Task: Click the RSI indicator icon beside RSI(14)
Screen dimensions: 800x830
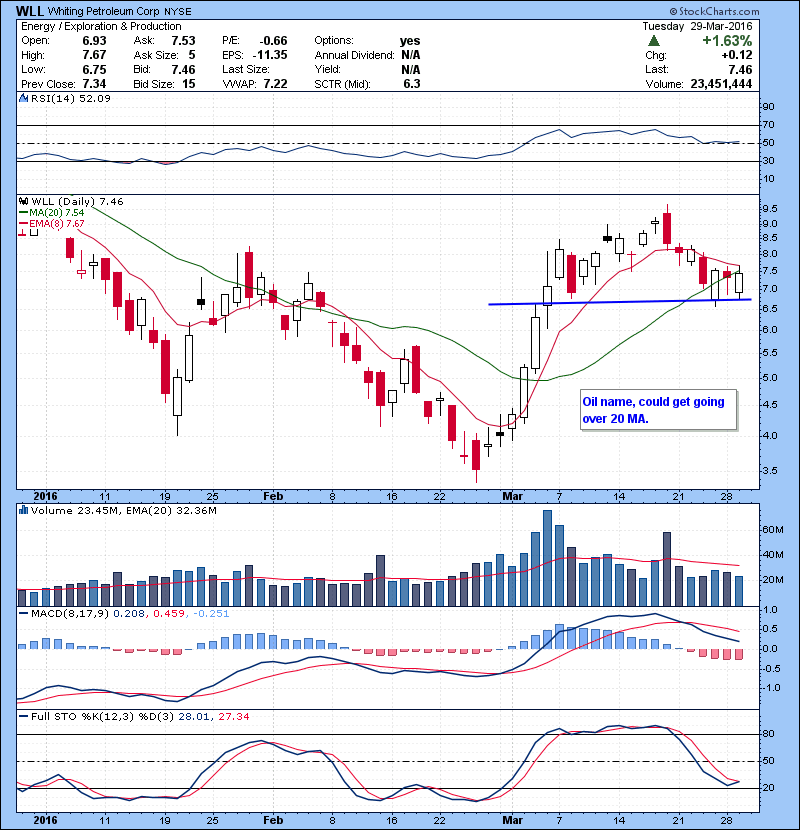Action: tap(23, 98)
